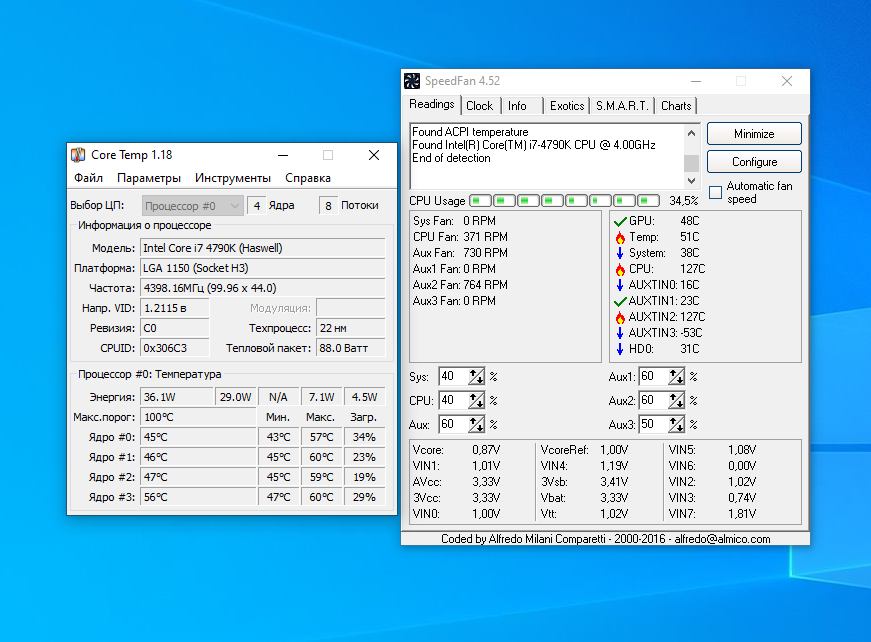Click the Ядро #0 temperature 45°C
The height and width of the screenshot is (642, 871).
click(x=198, y=437)
